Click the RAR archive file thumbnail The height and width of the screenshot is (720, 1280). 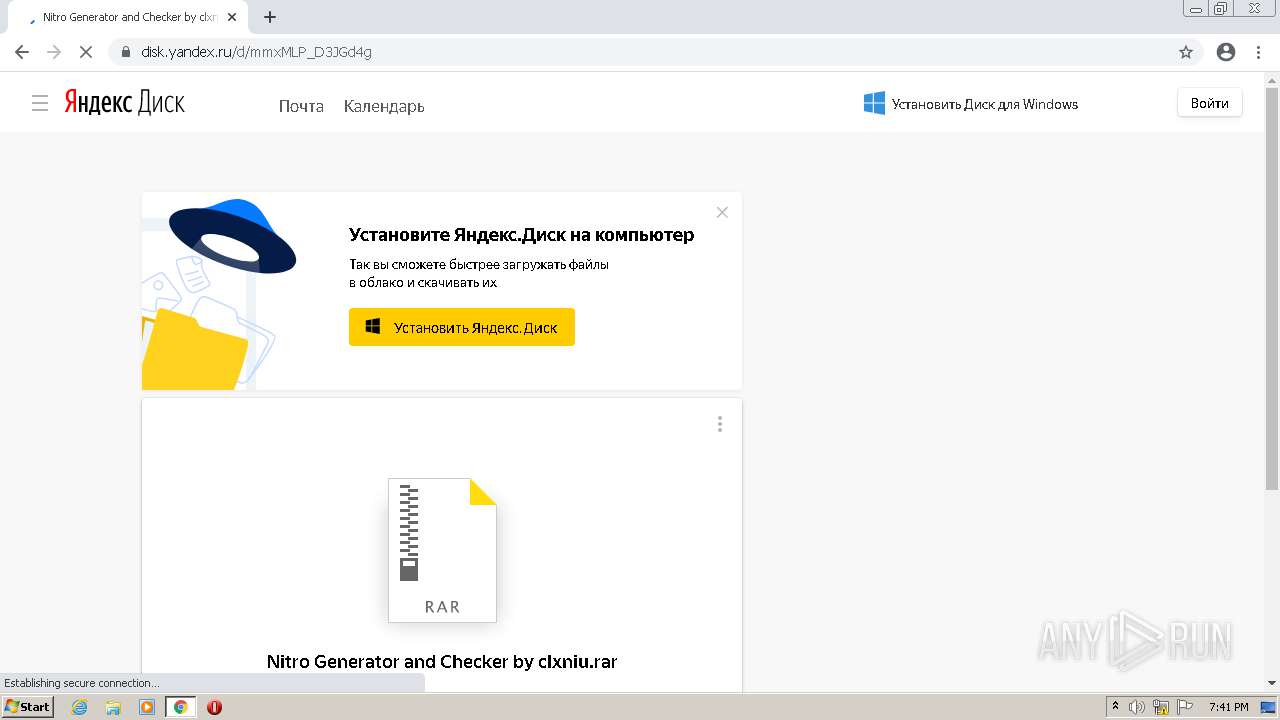pyautogui.click(x=442, y=550)
